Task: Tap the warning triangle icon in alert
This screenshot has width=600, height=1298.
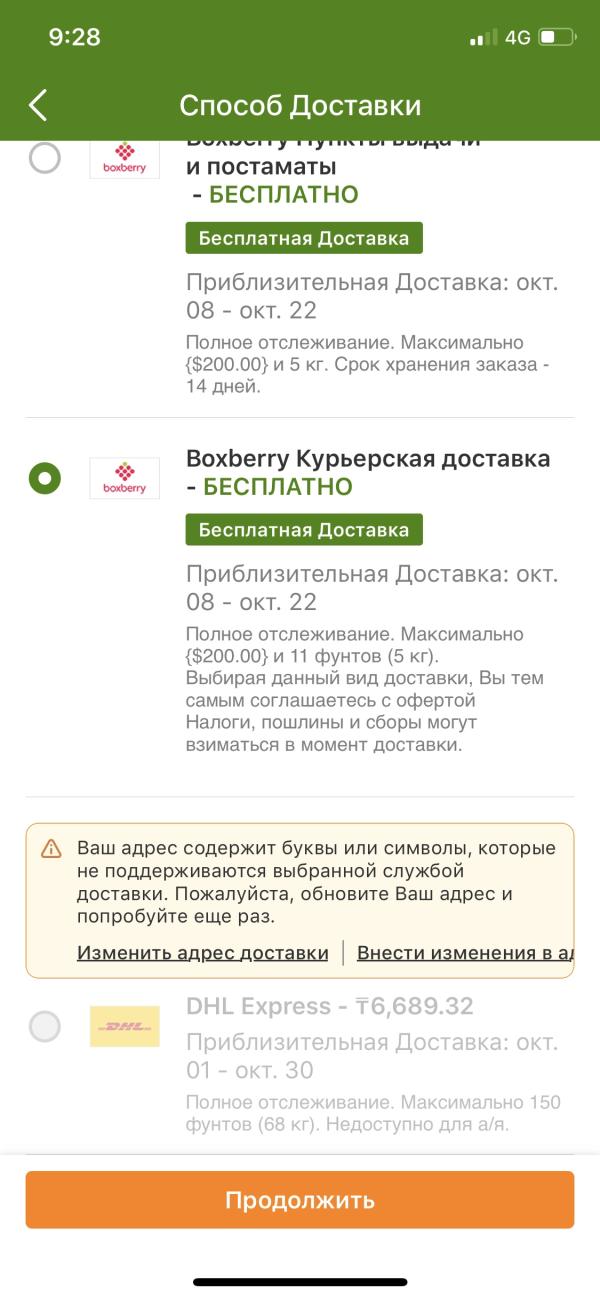Action: [x=51, y=849]
